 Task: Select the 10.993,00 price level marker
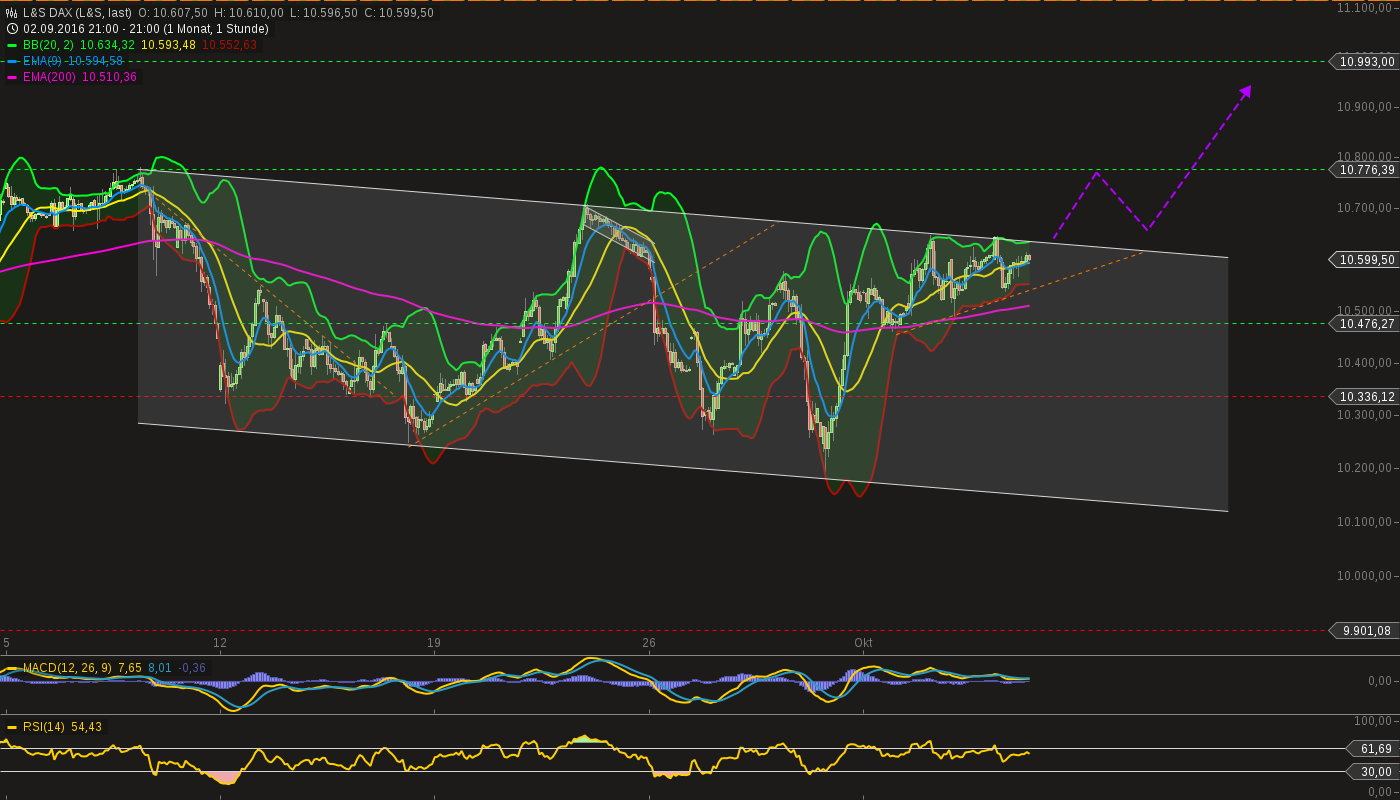1364,62
